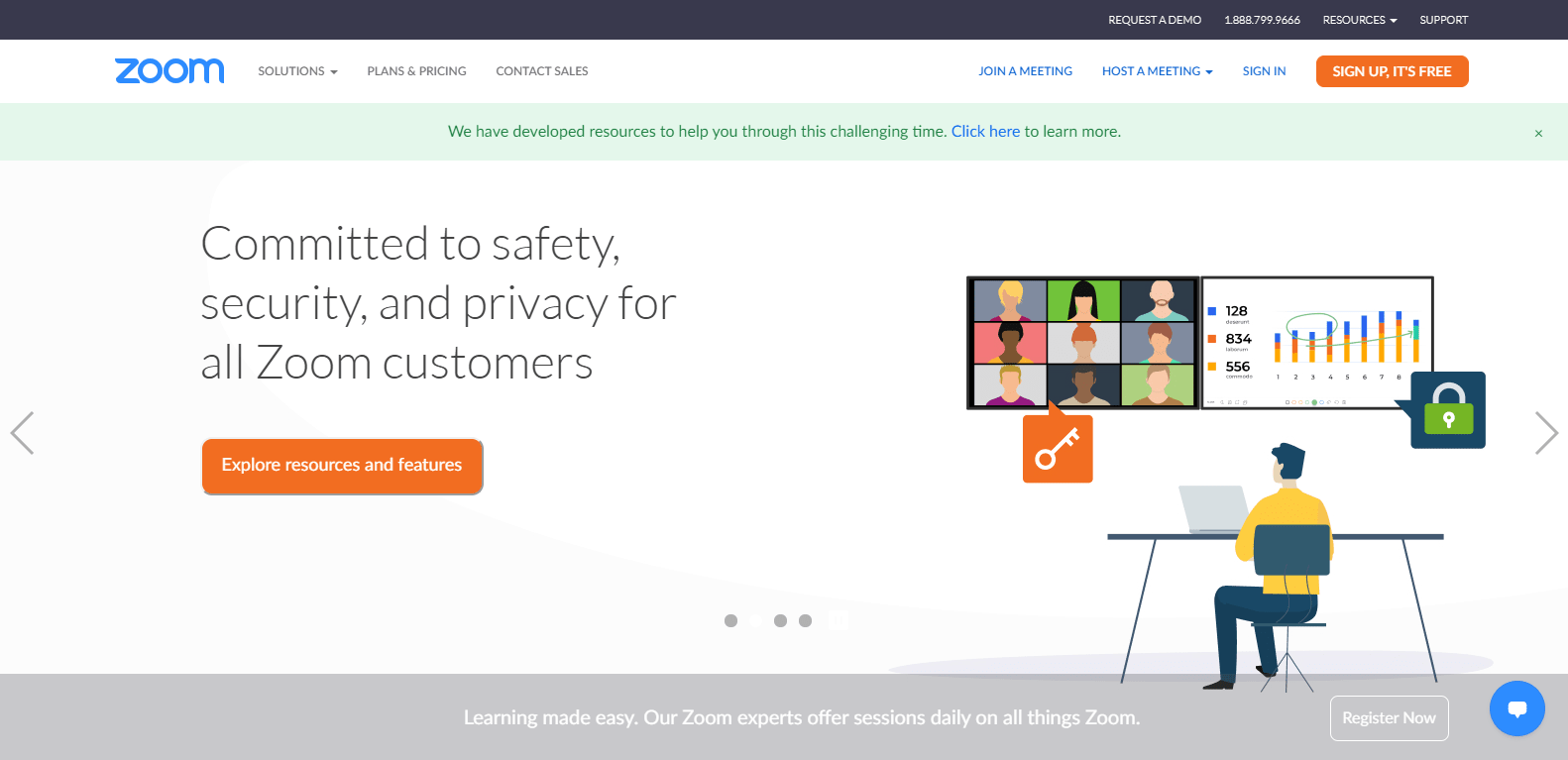Image resolution: width=1568 pixels, height=760 pixels.
Task: Click Explore resources and features button
Action: [342, 466]
